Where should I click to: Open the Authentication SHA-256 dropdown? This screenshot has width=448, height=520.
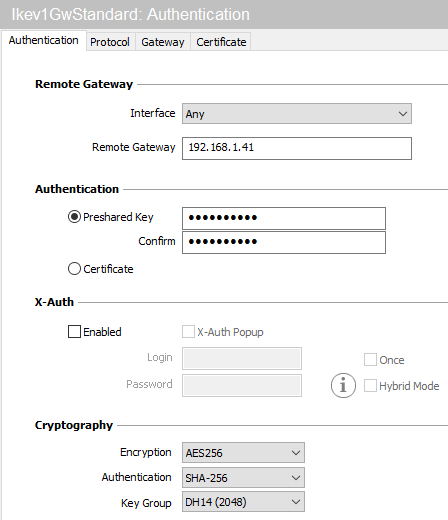tap(243, 478)
